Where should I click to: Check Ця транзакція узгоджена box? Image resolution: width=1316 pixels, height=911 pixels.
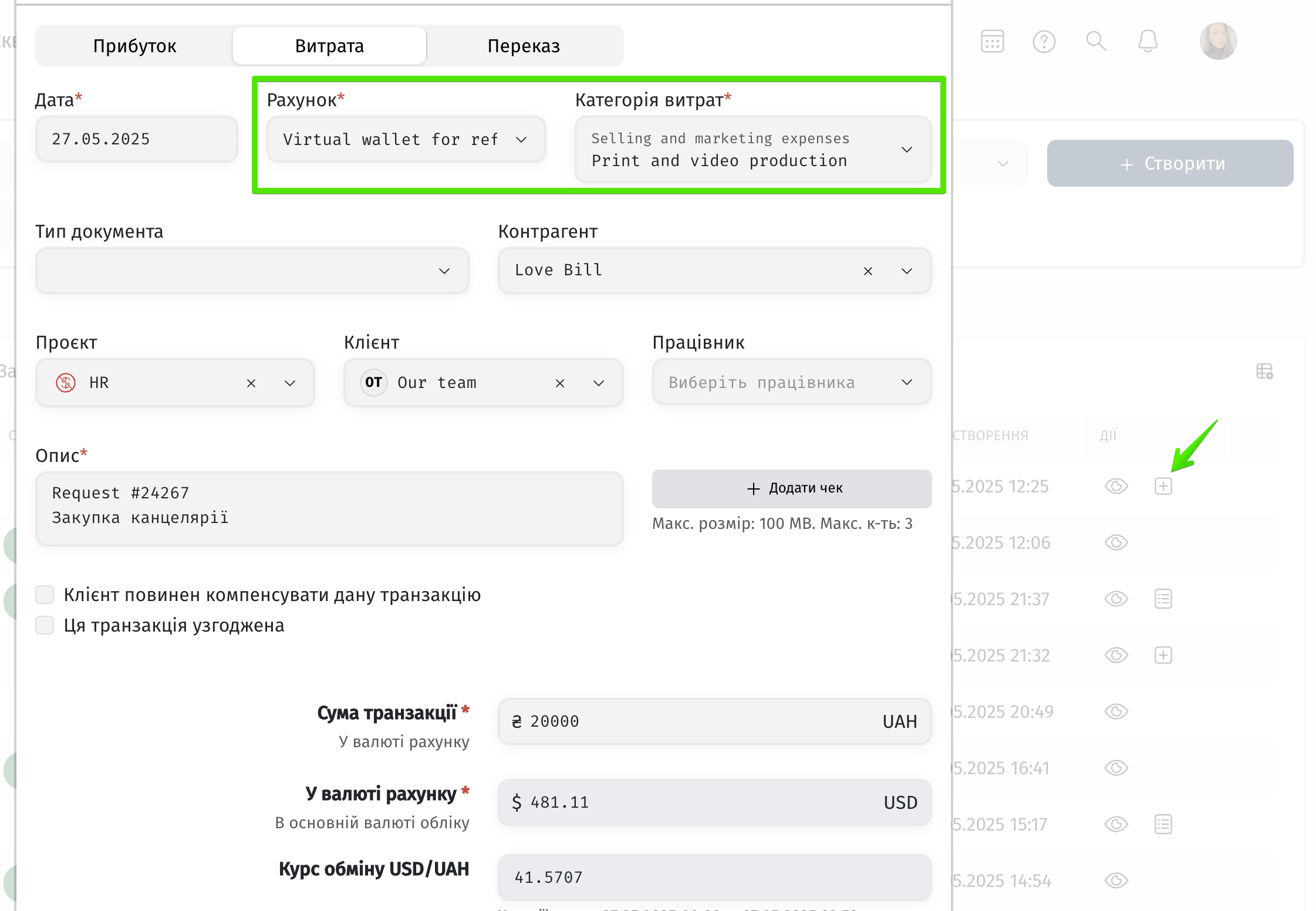tap(45, 625)
